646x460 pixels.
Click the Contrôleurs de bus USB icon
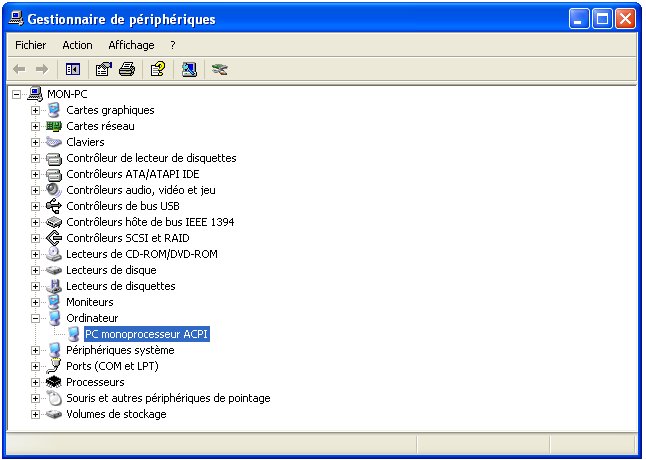click(54, 206)
